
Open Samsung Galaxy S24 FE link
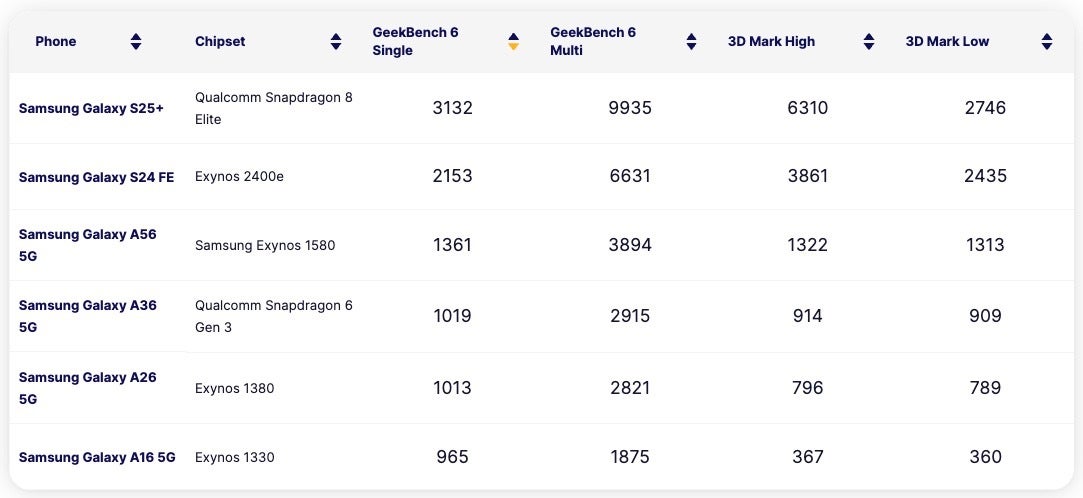[x=96, y=177]
